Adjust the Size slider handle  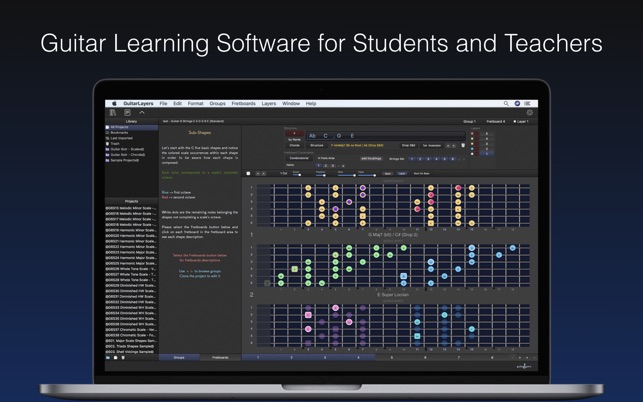354,175
